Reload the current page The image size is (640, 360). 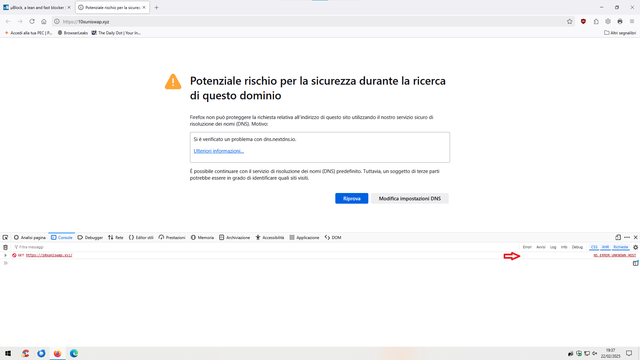pyautogui.click(x=32, y=22)
